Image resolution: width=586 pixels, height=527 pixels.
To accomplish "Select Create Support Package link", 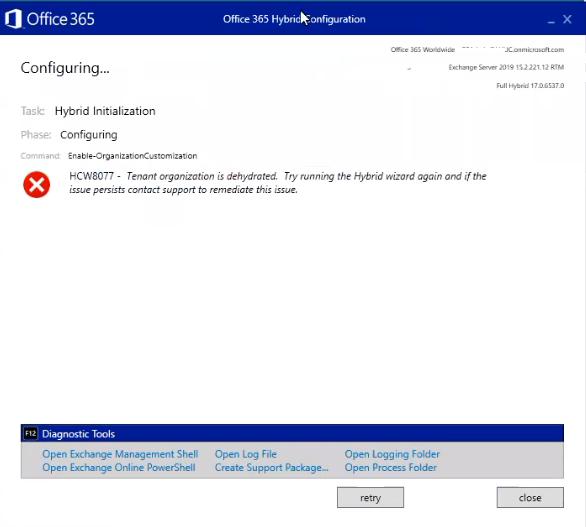I will click(x=272, y=467).
